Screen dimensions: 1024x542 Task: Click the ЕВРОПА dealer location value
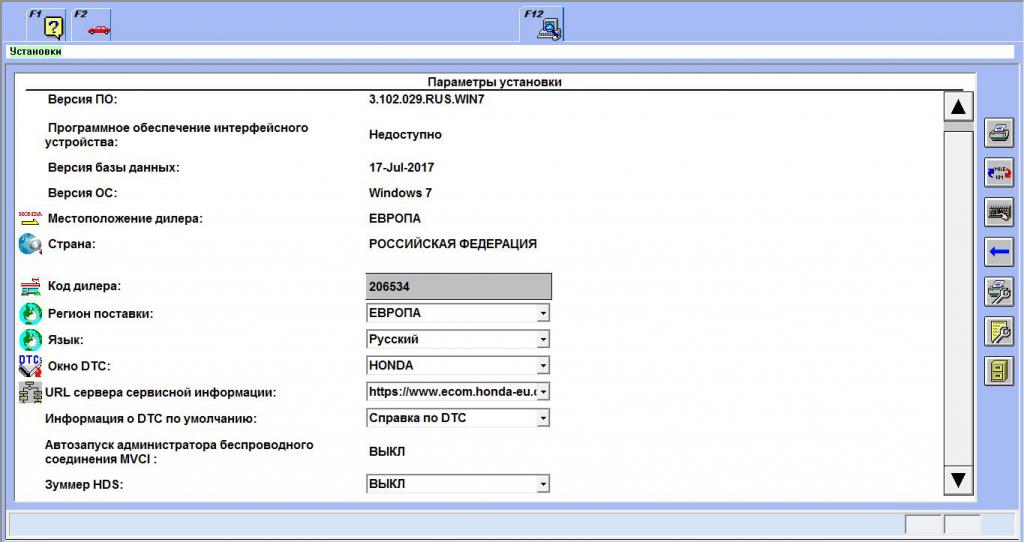click(394, 218)
